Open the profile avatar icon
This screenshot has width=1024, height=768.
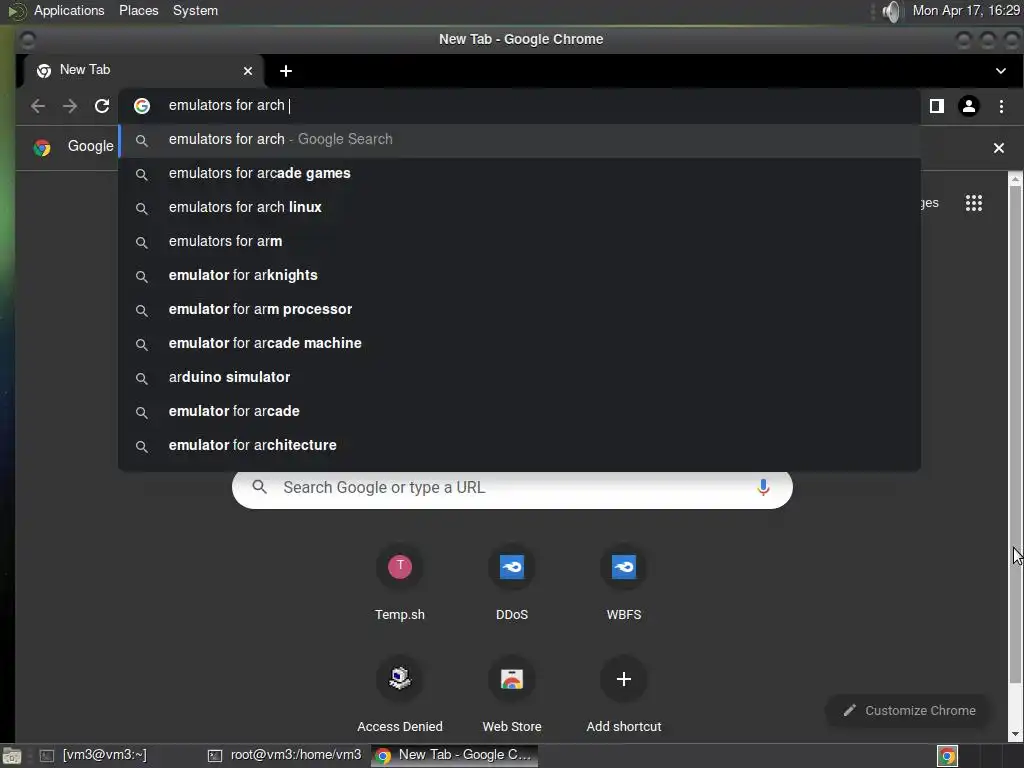pyautogui.click(x=968, y=106)
